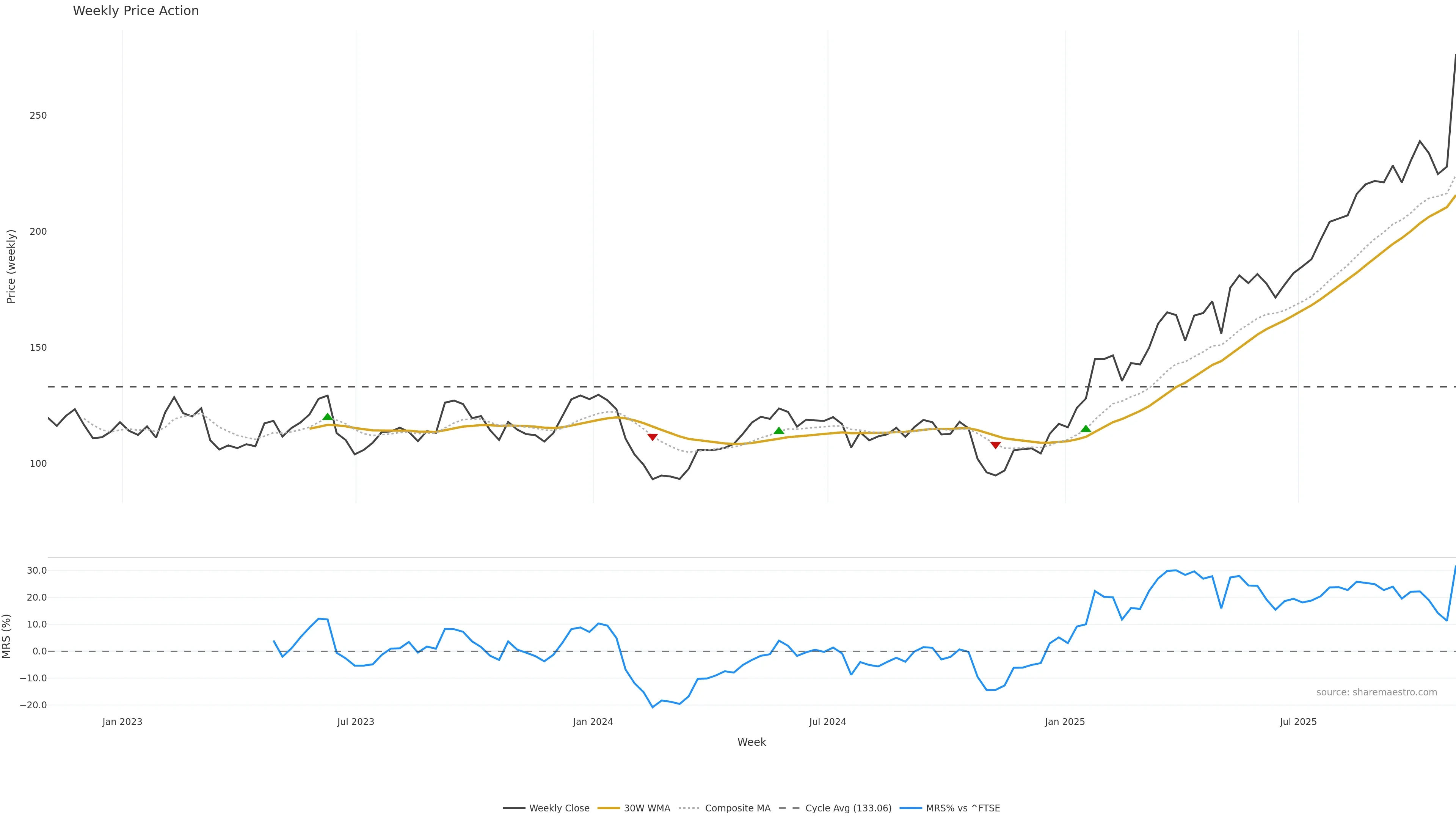Viewport: 1456px width, 819px height.
Task: Click the green up-triangle marker before Jul 2024
Action: coord(779,431)
